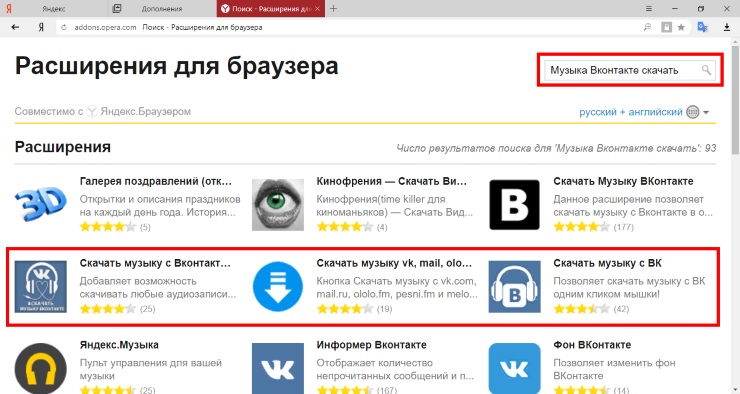Click the 'Совместимо с Яндекс.Браузером' text
The height and width of the screenshot is (394, 740).
102,112
